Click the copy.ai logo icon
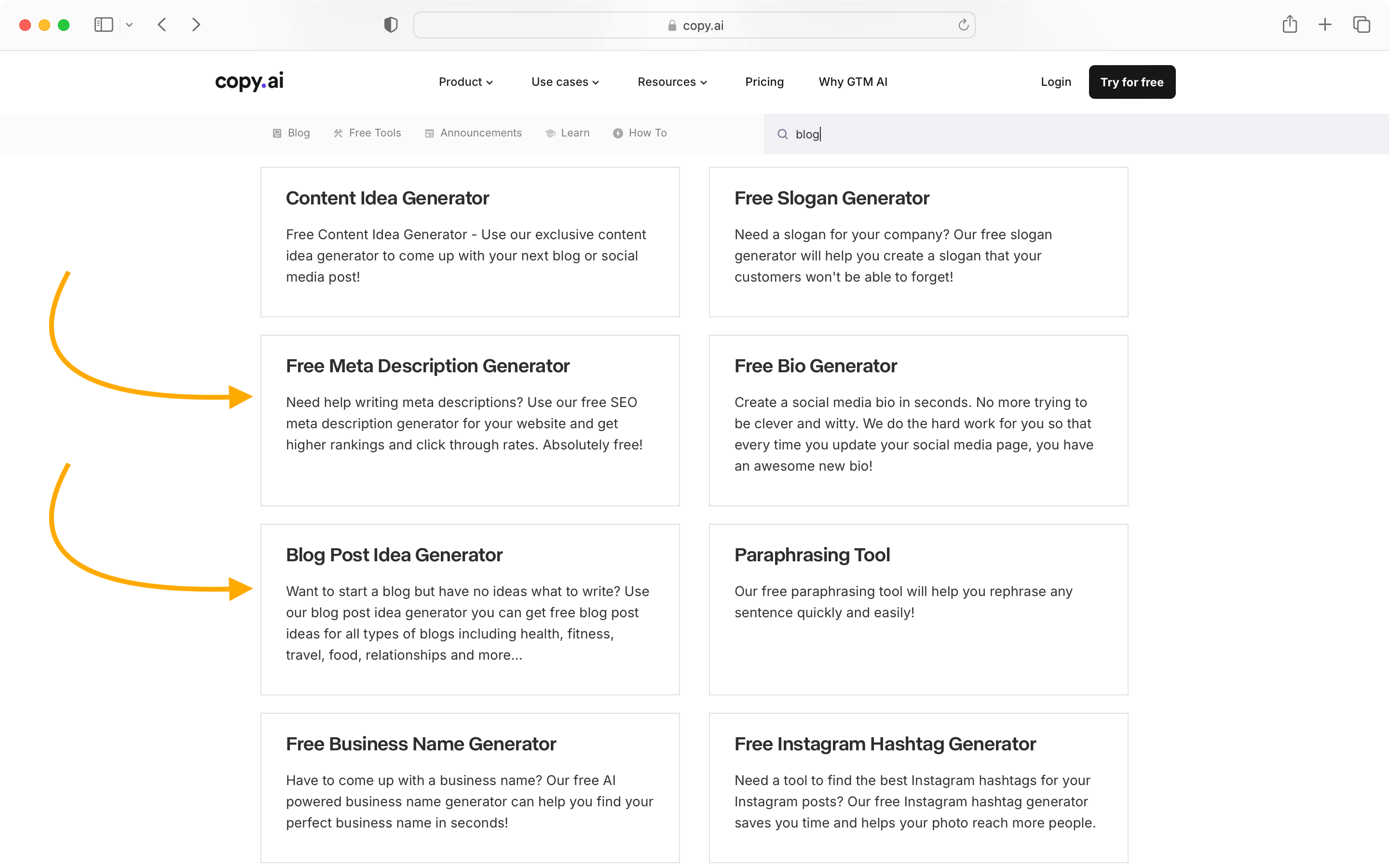This screenshot has width=1389, height=868. click(x=248, y=81)
